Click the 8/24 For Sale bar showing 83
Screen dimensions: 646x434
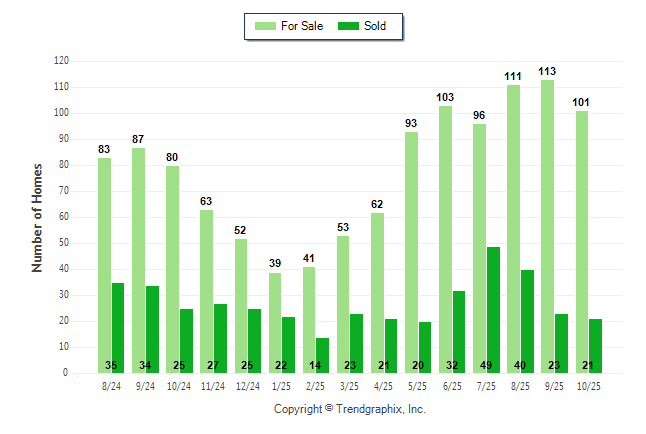pyautogui.click(x=104, y=265)
